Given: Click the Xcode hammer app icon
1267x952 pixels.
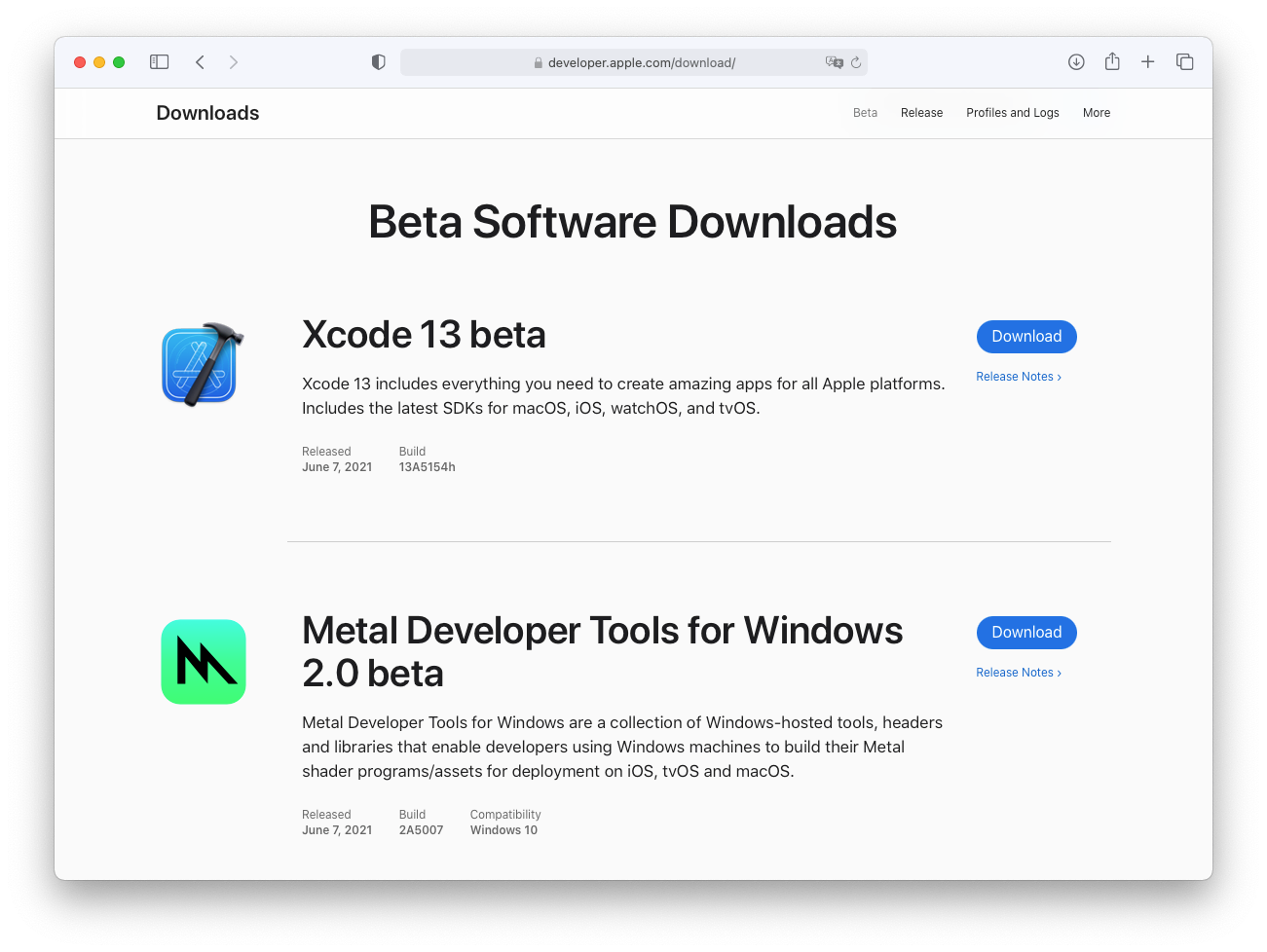Looking at the screenshot, I should coord(203,364).
